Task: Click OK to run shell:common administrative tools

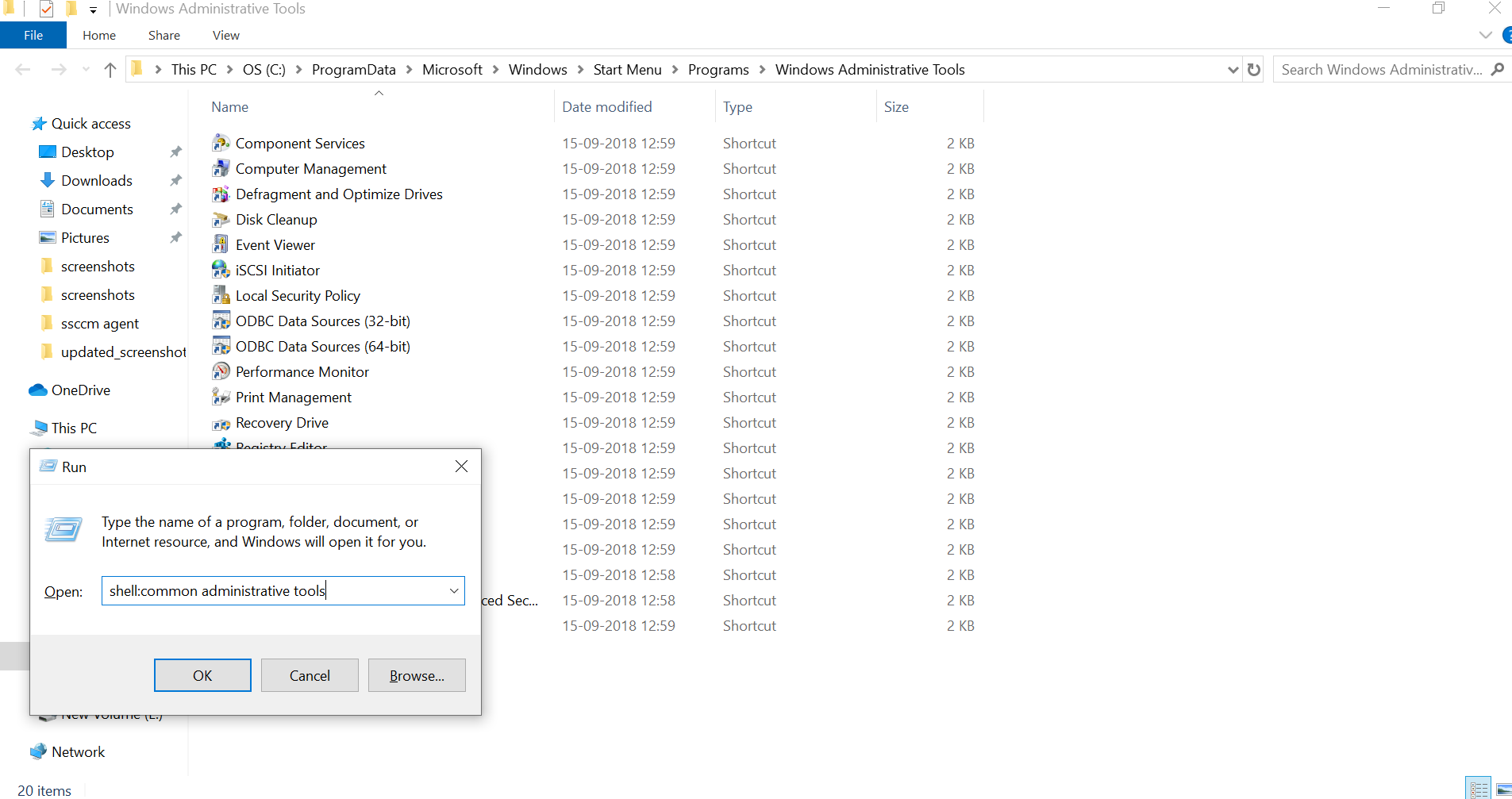Action: [x=202, y=674]
